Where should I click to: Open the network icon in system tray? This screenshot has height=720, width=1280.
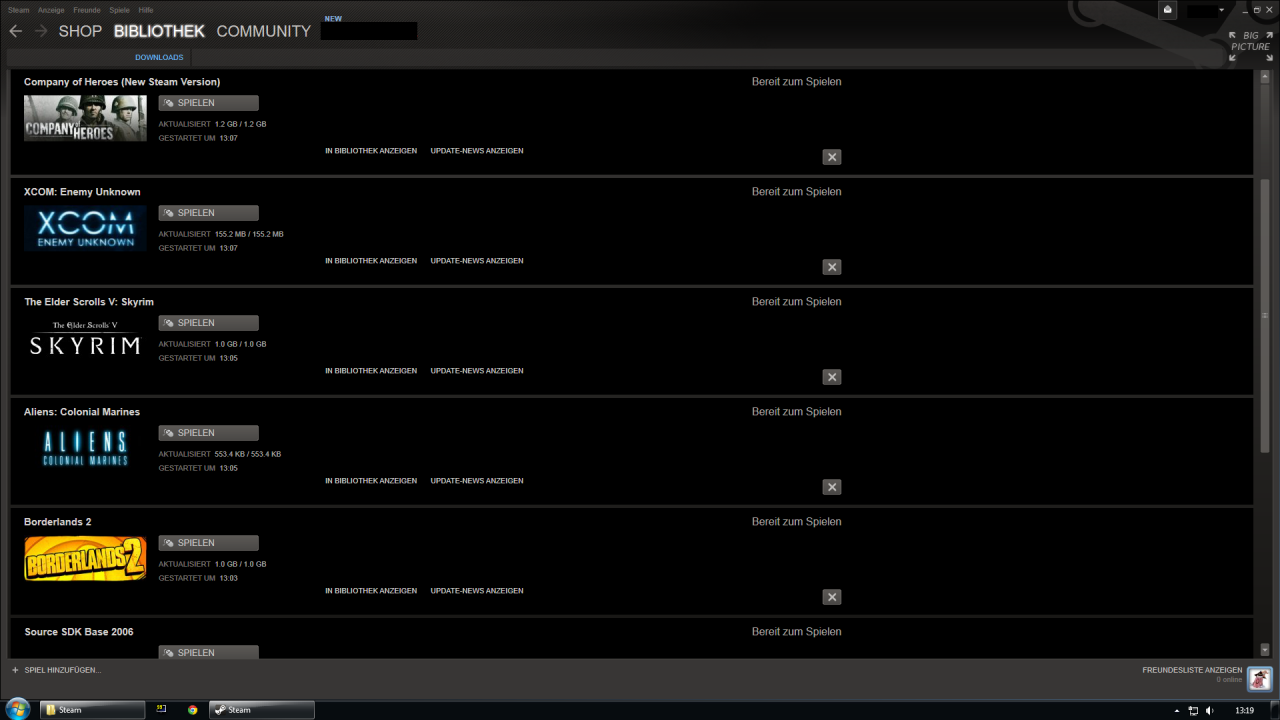[x=1193, y=710]
